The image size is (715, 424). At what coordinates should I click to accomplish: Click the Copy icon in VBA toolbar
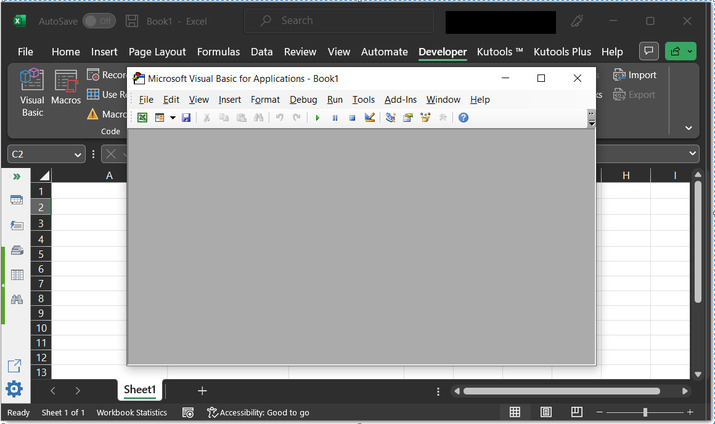tap(224, 118)
